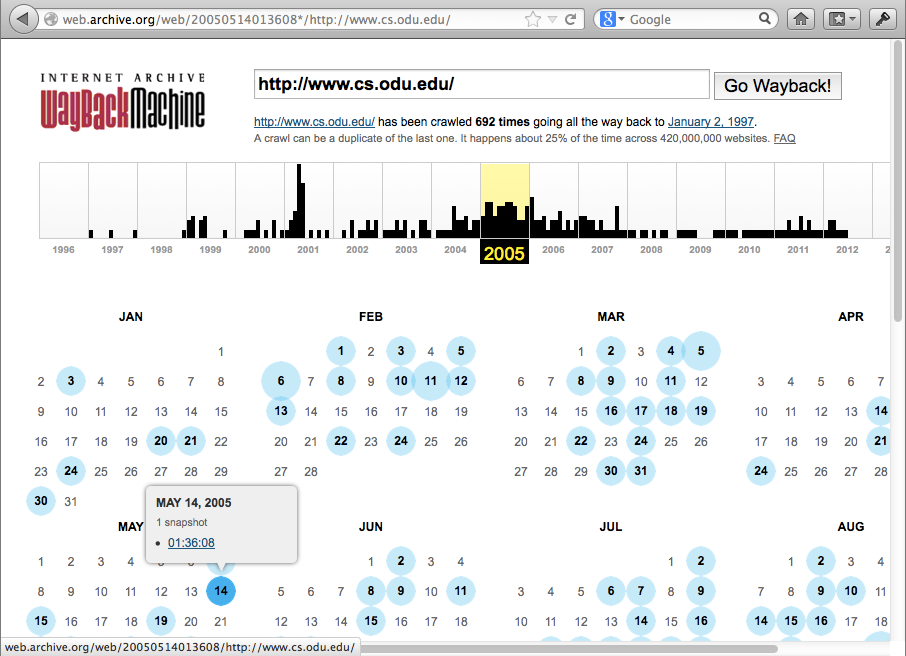Image resolution: width=906 pixels, height=656 pixels.
Task: Open the January 20 snapshot day
Action: [161, 441]
